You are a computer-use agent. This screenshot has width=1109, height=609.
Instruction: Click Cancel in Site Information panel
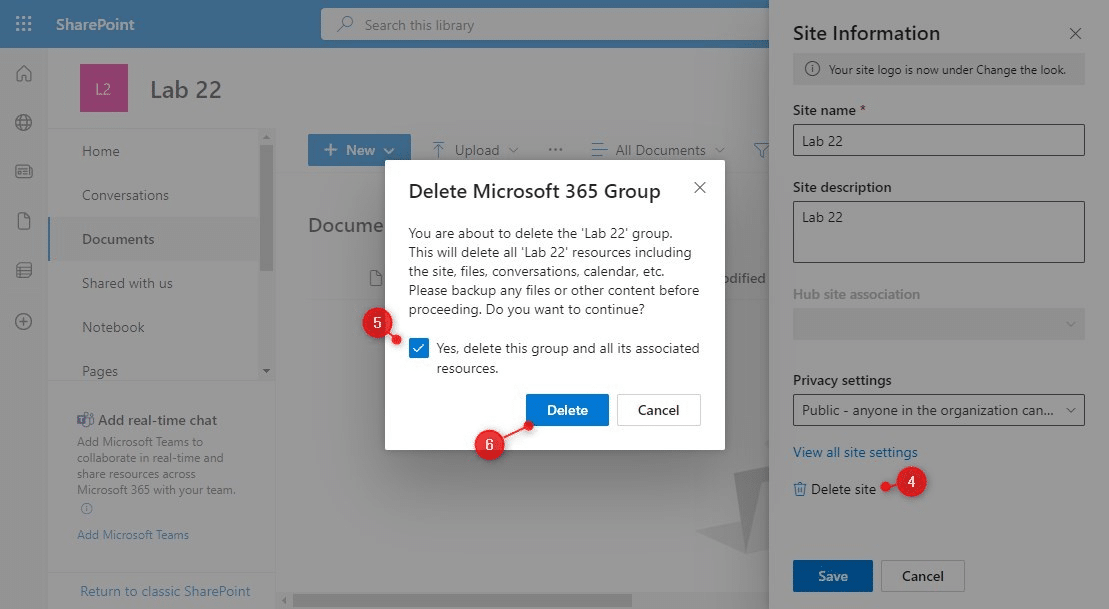922,576
